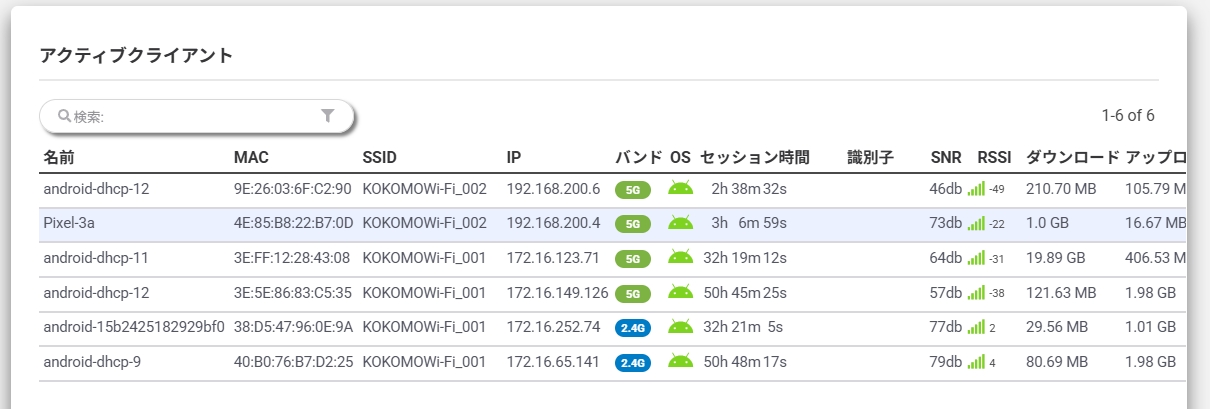Click Android icon in android-dhcp-9 row

[x=680, y=361]
